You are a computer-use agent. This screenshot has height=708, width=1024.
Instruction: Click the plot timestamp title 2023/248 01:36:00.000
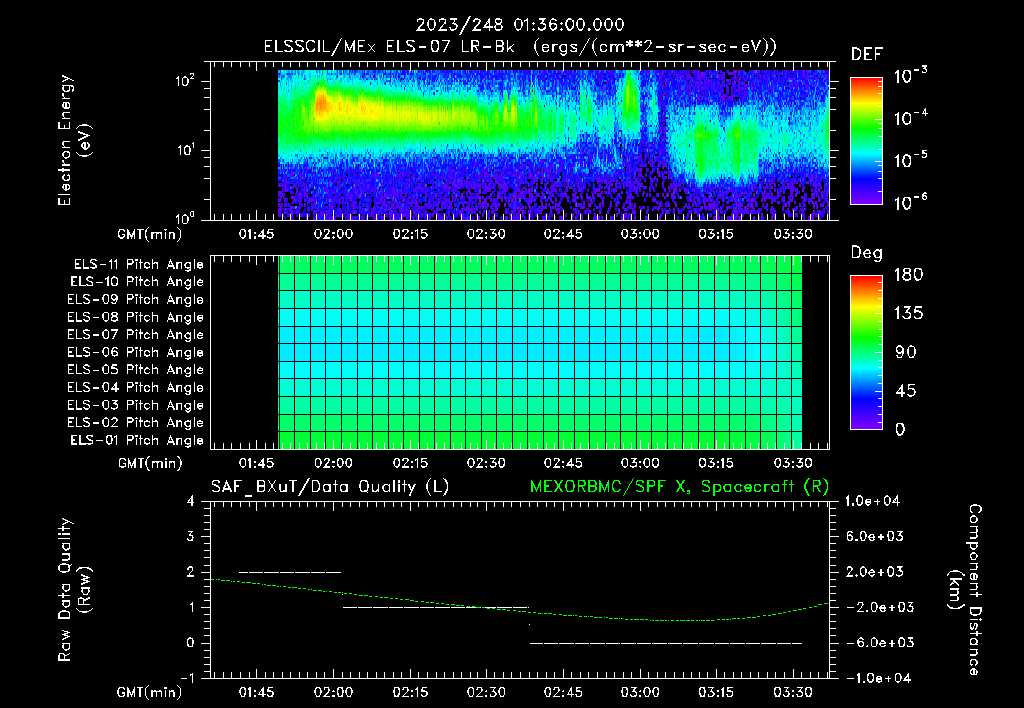pyautogui.click(x=520, y=25)
